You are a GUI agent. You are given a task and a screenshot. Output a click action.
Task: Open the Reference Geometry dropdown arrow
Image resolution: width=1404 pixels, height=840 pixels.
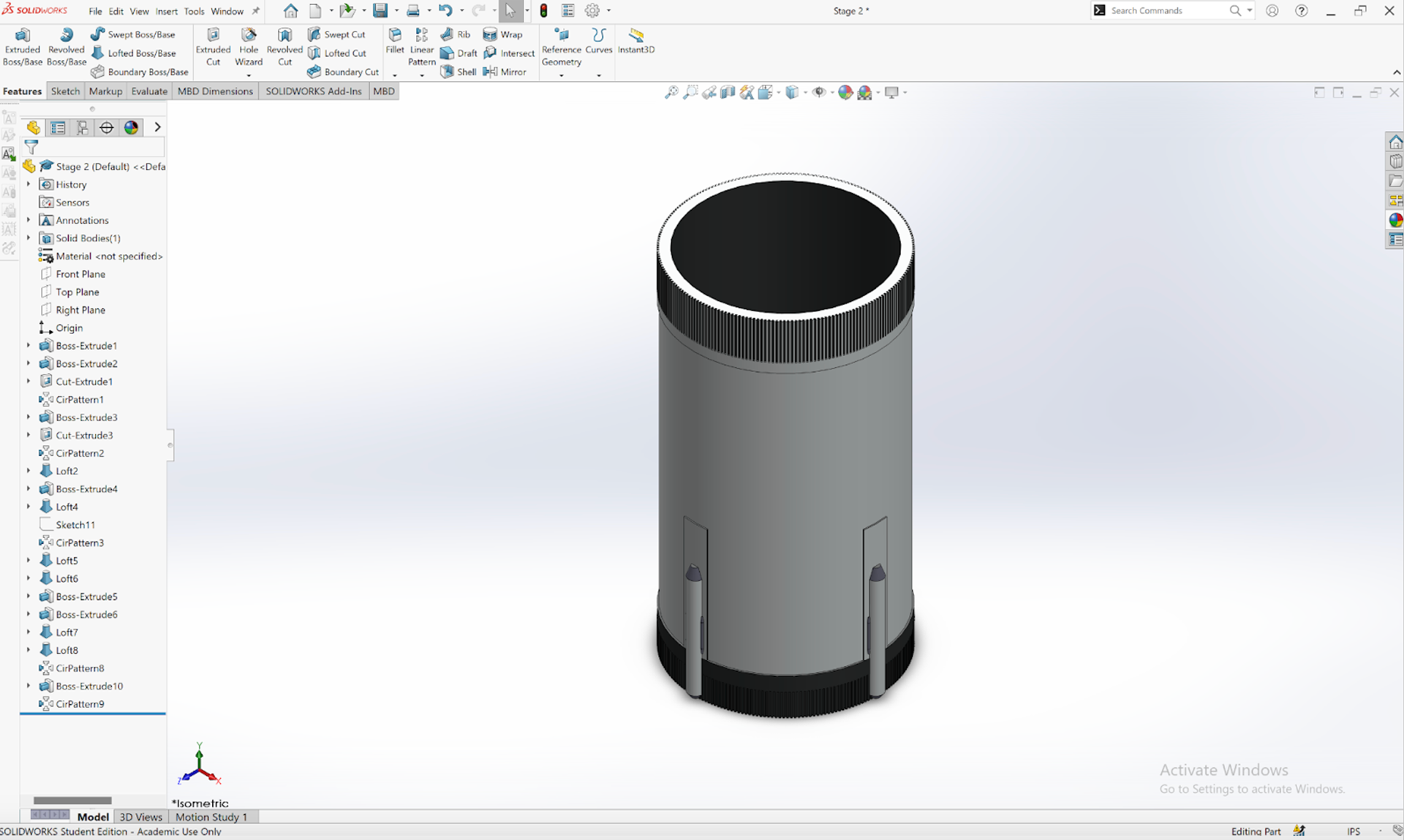(x=562, y=75)
